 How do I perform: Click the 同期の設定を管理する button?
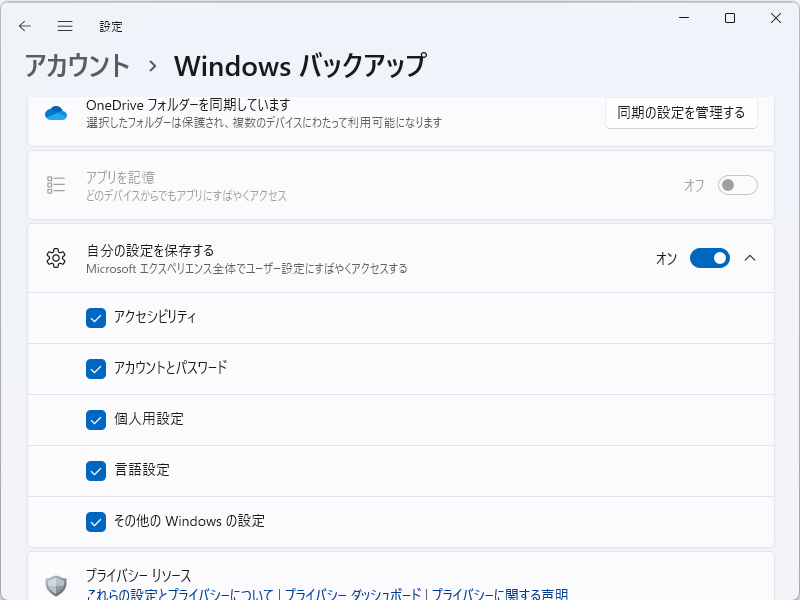[681, 113]
